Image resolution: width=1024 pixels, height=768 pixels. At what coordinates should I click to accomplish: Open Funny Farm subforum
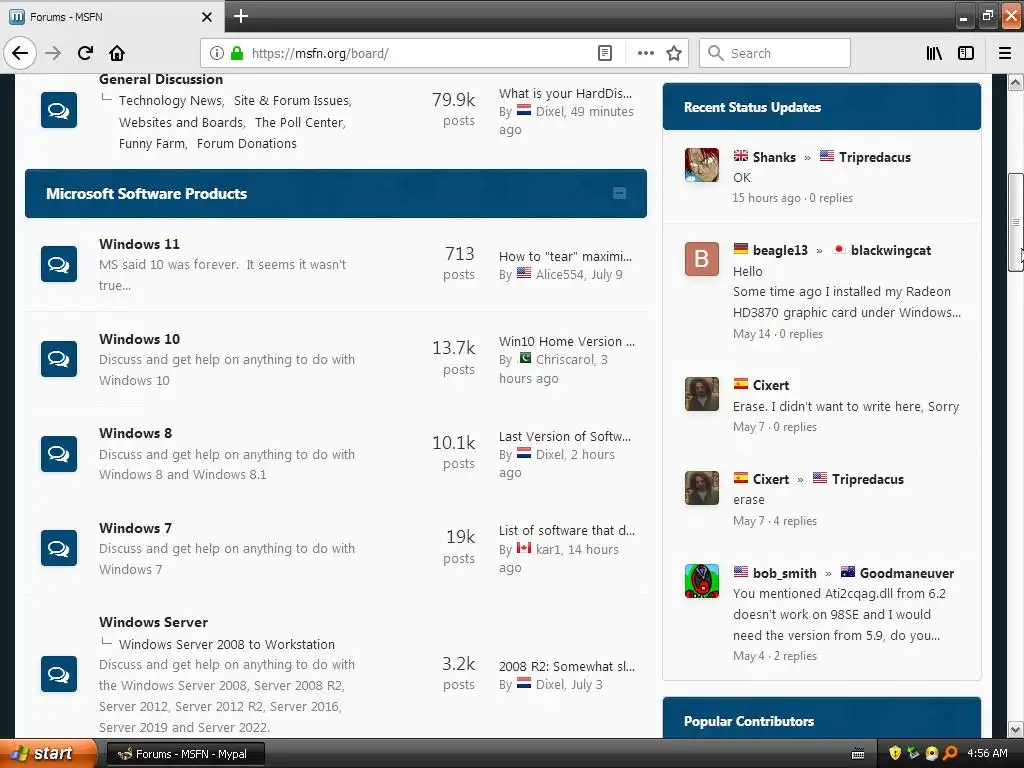[152, 144]
